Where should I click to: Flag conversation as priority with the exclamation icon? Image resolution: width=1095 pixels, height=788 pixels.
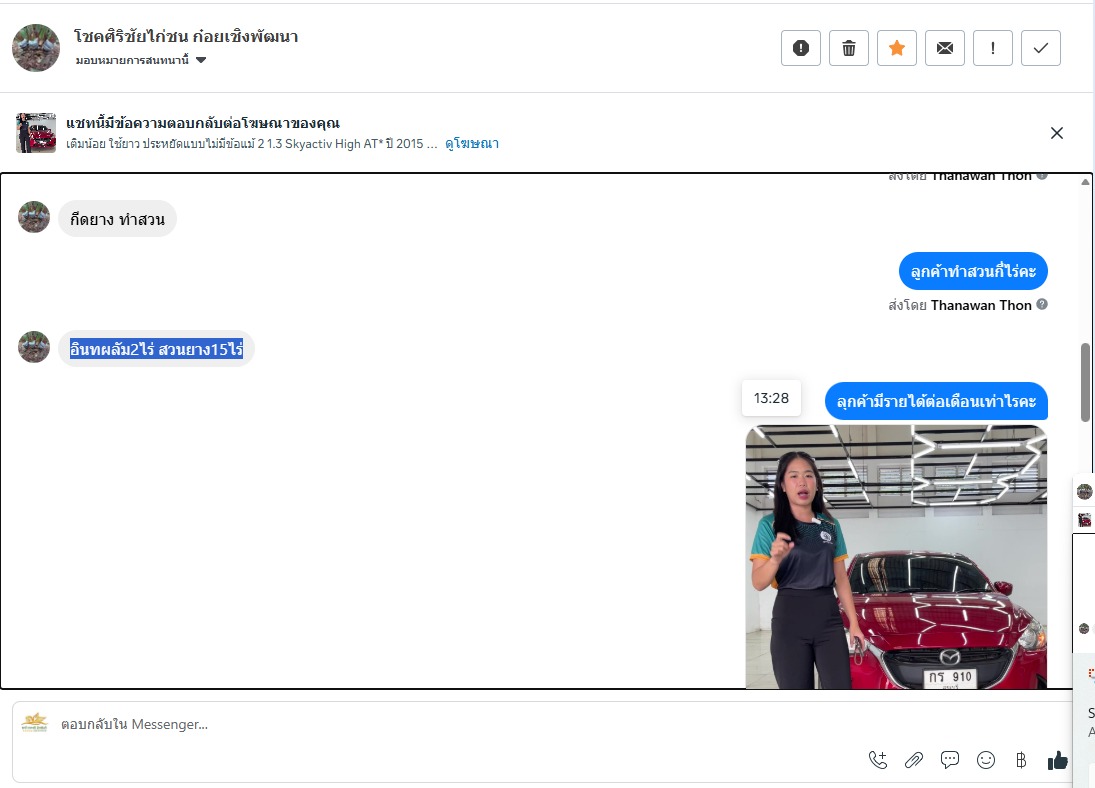pos(992,48)
